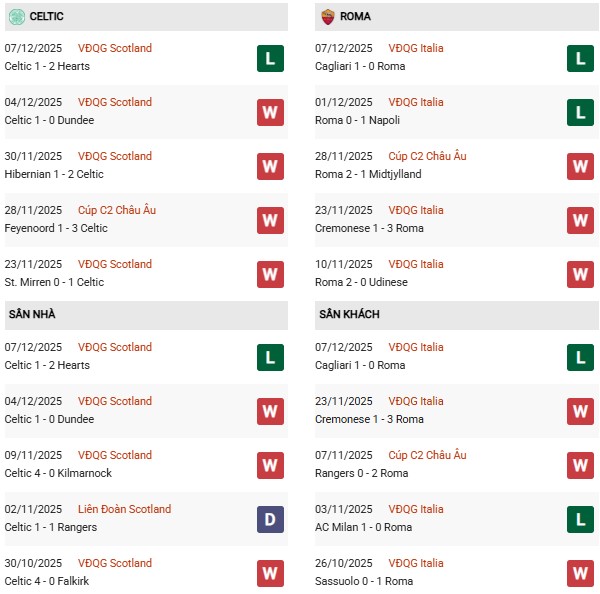600x594 pixels.
Task: Select the SÂN NHÀ section header
Action: pos(32,314)
